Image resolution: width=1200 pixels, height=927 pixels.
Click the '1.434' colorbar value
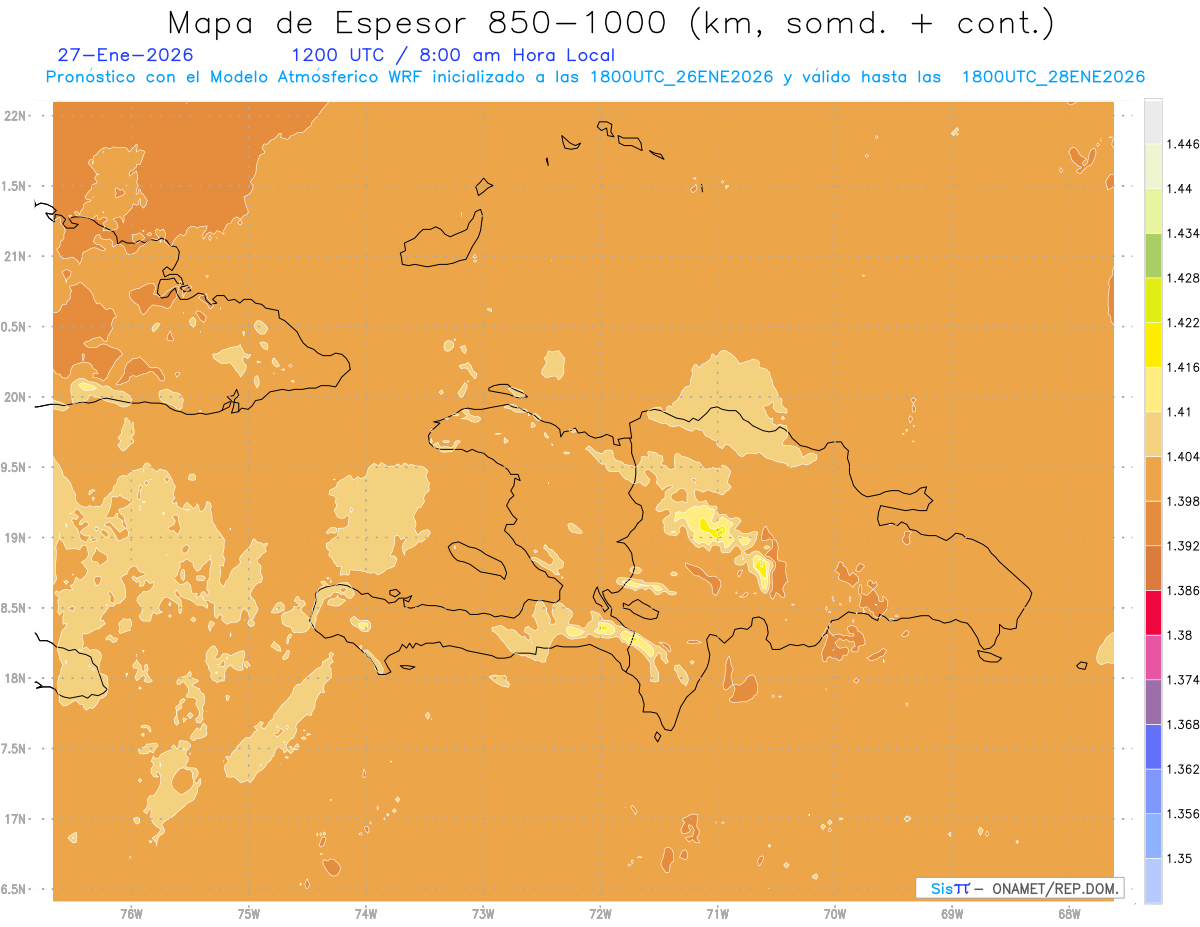coord(1182,233)
